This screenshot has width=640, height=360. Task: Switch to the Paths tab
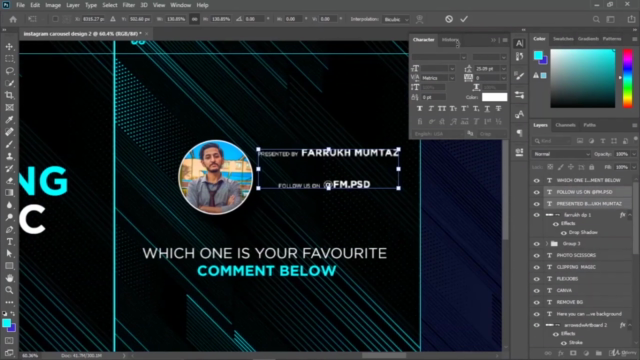(589, 125)
